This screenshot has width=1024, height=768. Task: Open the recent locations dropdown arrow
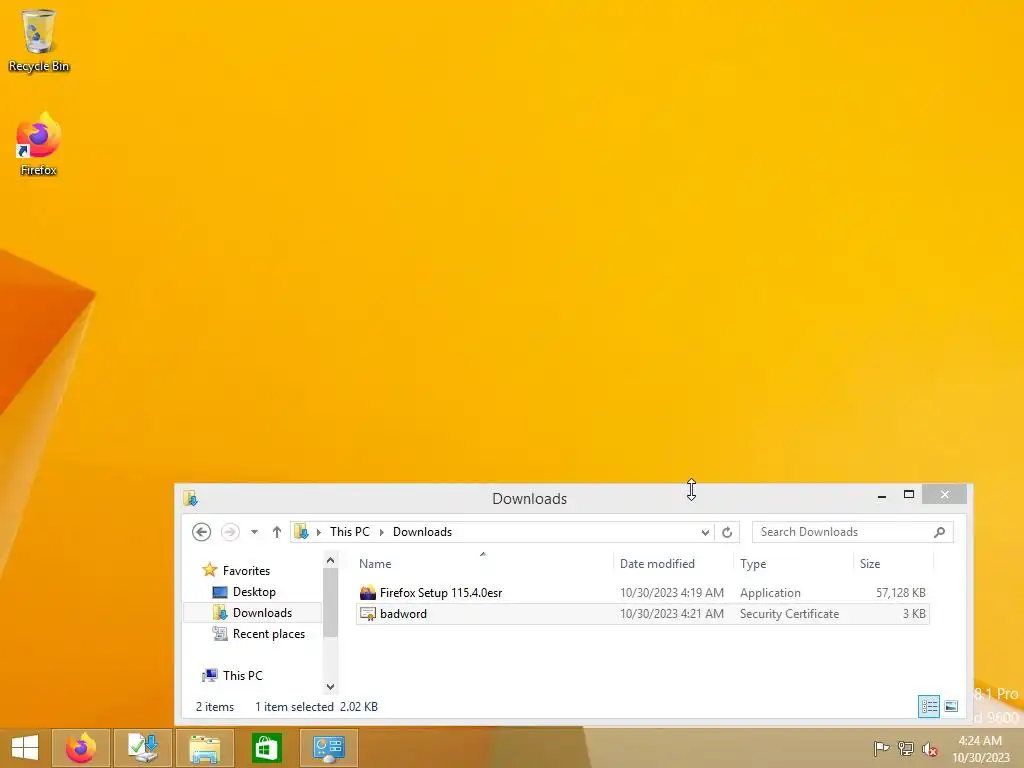click(254, 532)
